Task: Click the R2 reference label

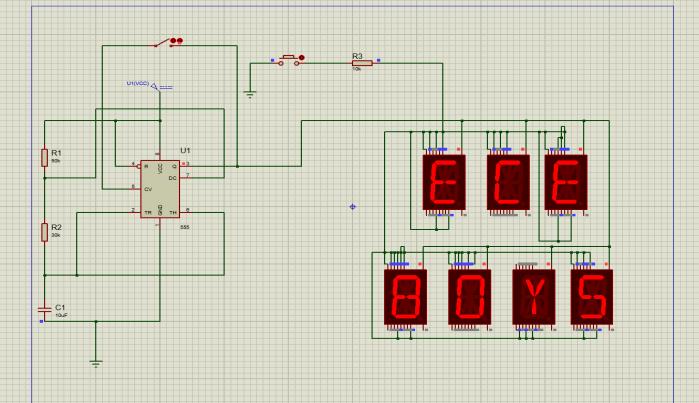Action: click(x=57, y=227)
